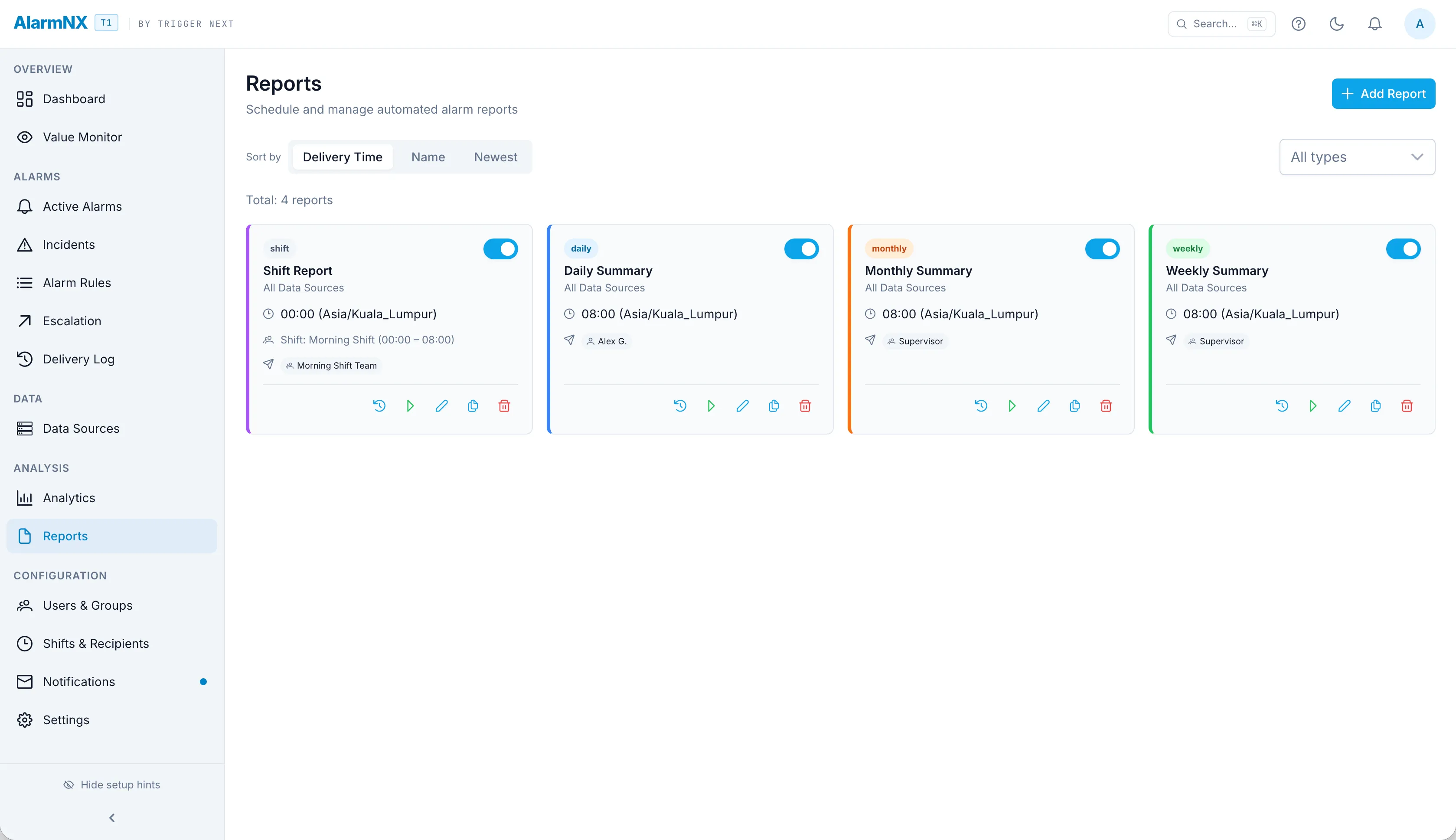Click the Weekly Summary title
The width and height of the screenshot is (1456, 840).
point(1217,271)
